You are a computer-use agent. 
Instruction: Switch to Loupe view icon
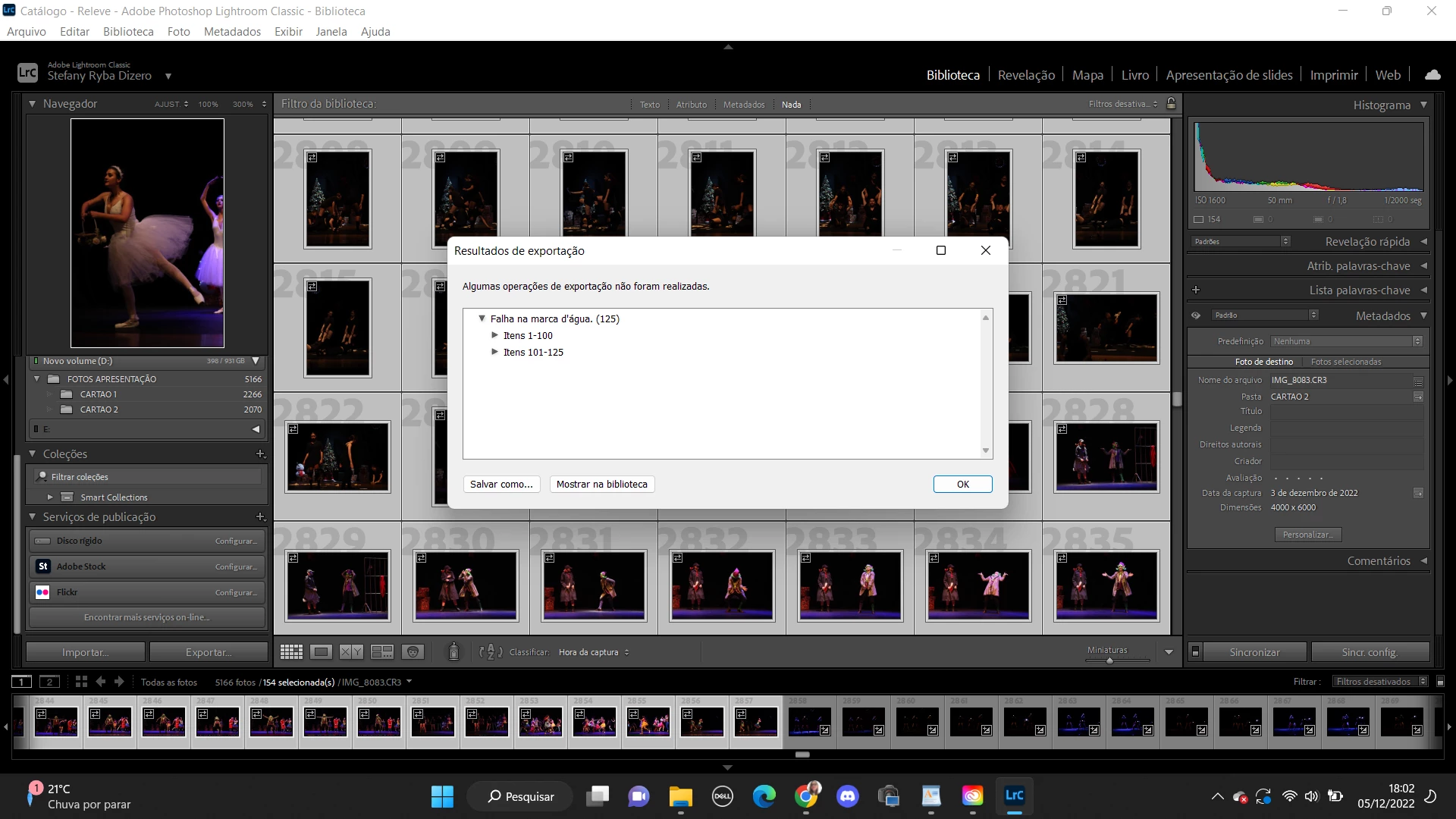coord(322,652)
